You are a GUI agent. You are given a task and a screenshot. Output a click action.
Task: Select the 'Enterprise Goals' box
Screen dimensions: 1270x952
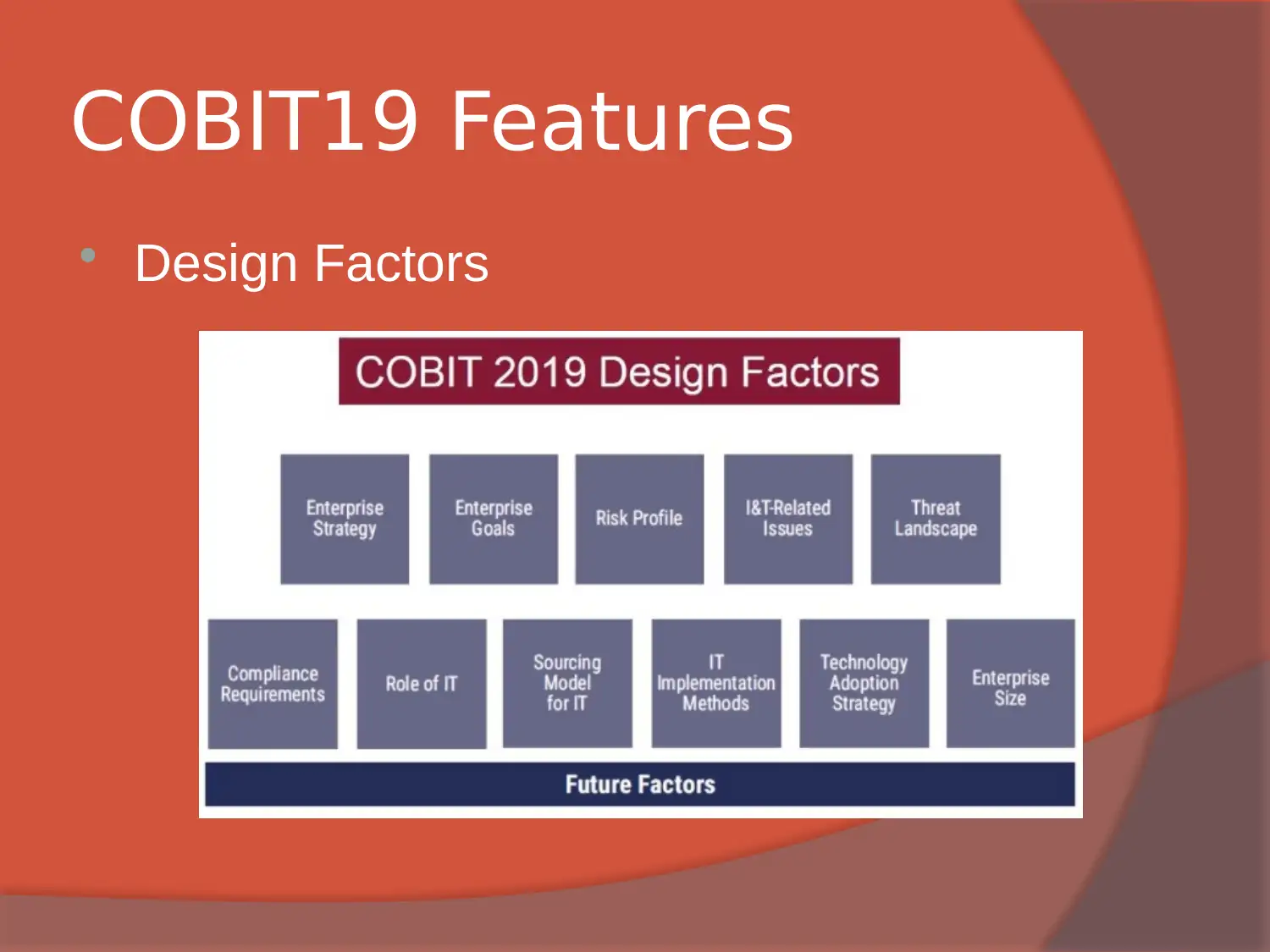click(494, 519)
